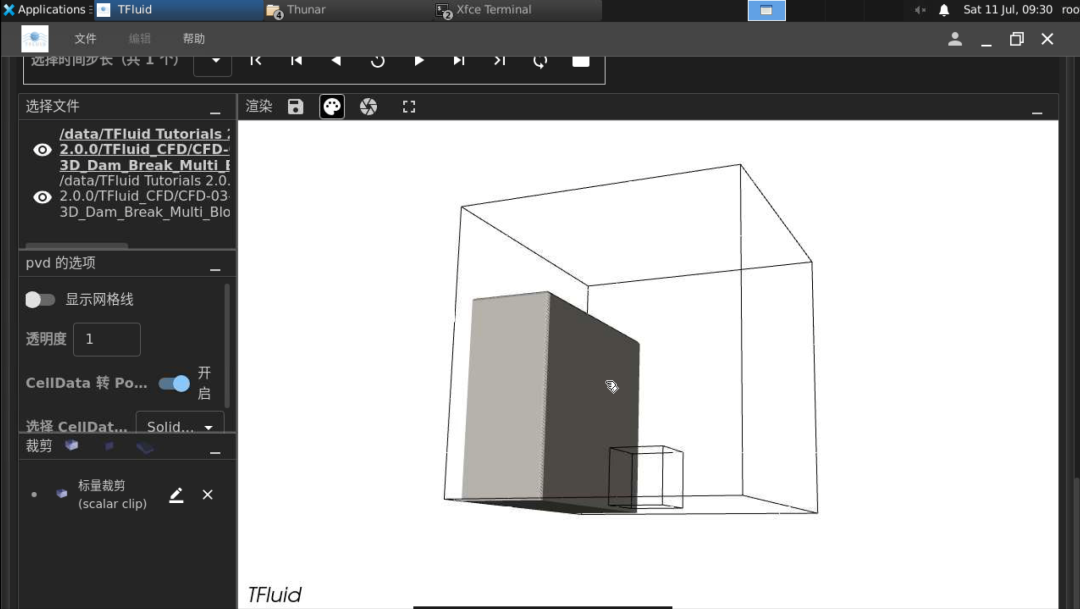The width and height of the screenshot is (1080, 609).
Task: Switch to Thunar window in taskbar
Action: (x=348, y=10)
